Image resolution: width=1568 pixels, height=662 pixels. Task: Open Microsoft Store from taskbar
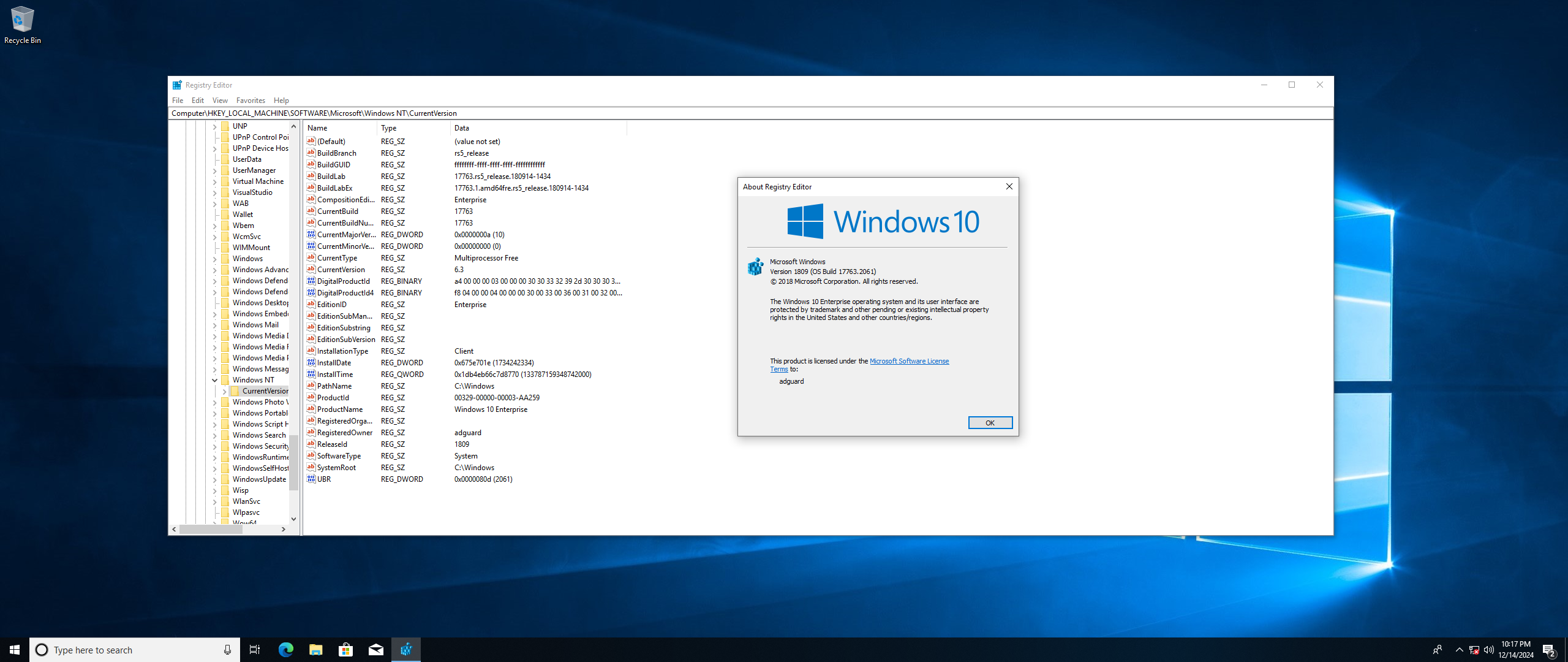coord(345,650)
